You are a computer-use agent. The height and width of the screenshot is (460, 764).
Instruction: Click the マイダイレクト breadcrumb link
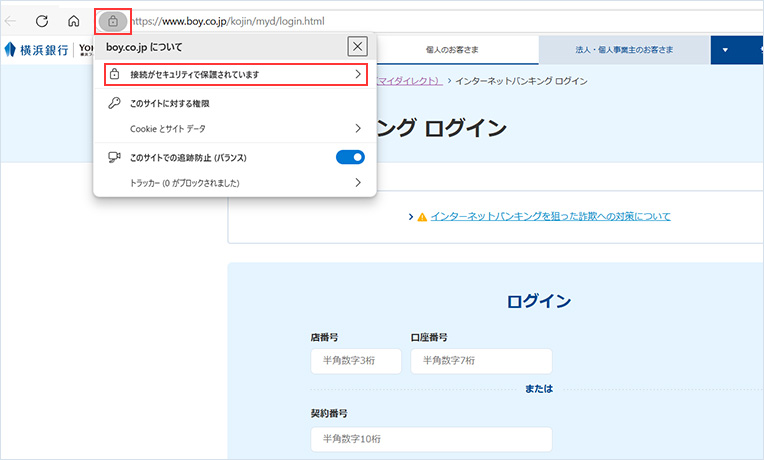[409, 79]
